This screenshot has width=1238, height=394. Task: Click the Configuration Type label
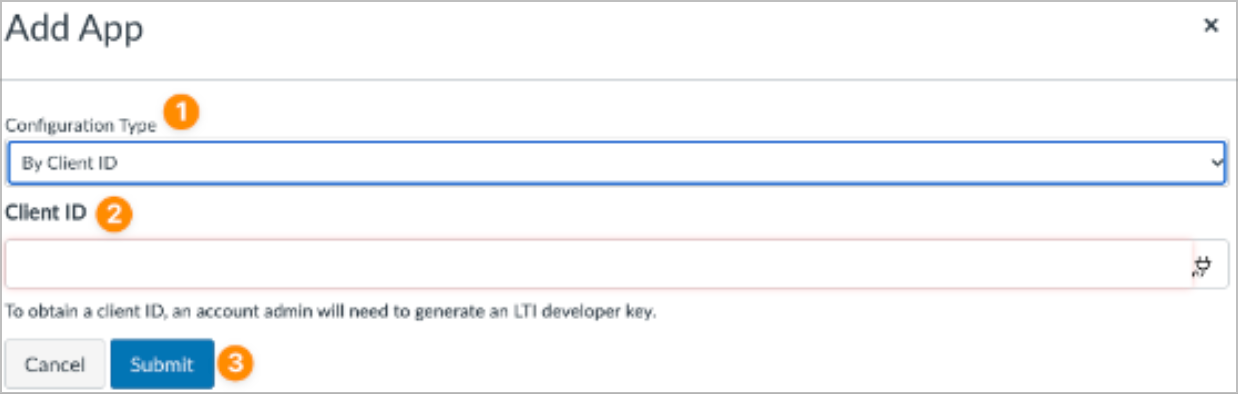[81, 126]
